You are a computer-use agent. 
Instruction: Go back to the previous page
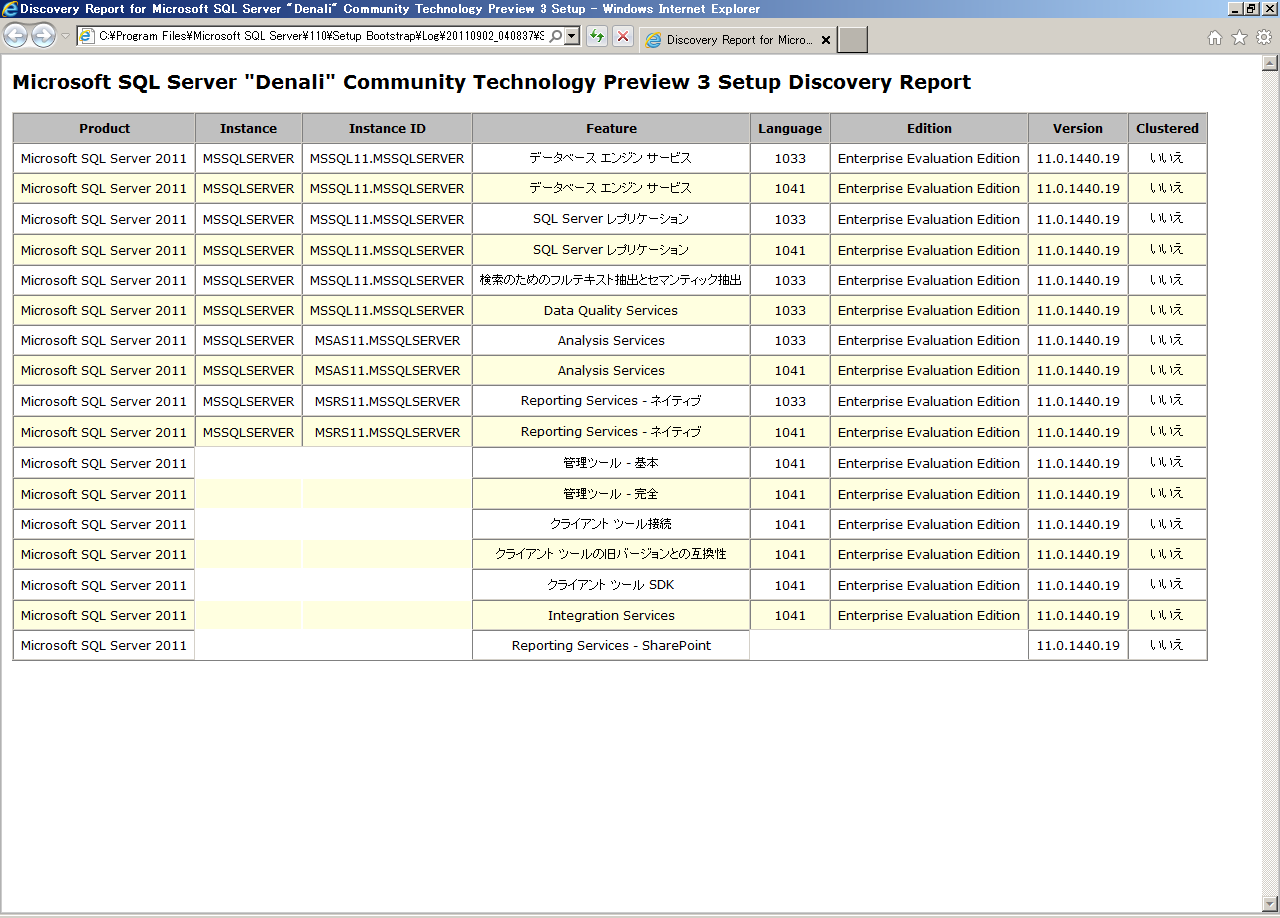(x=16, y=37)
